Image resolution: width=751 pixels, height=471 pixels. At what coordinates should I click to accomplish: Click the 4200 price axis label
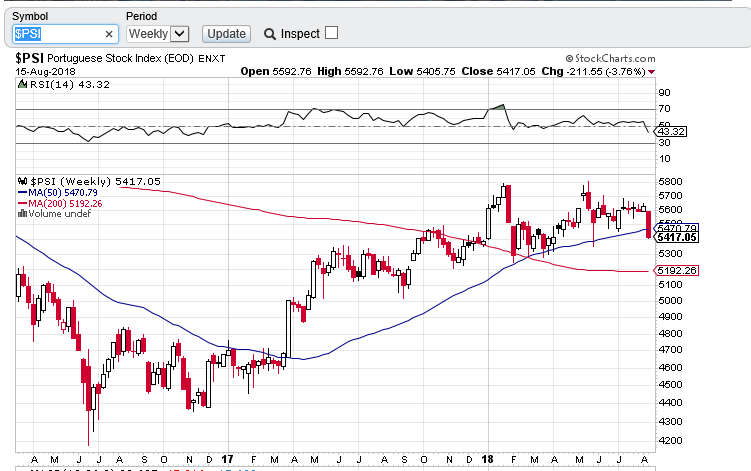coord(671,440)
